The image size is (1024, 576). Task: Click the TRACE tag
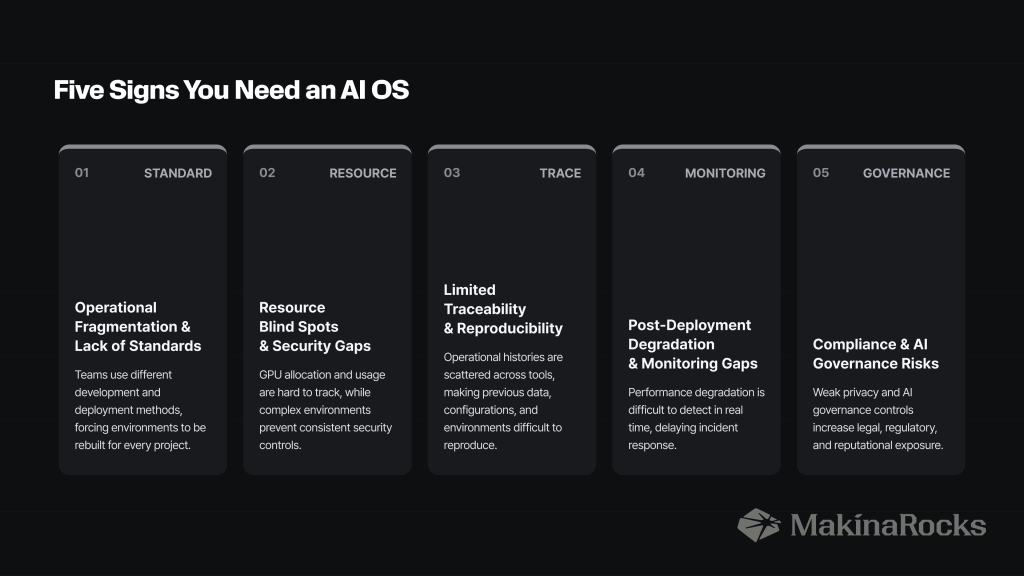[x=560, y=173]
